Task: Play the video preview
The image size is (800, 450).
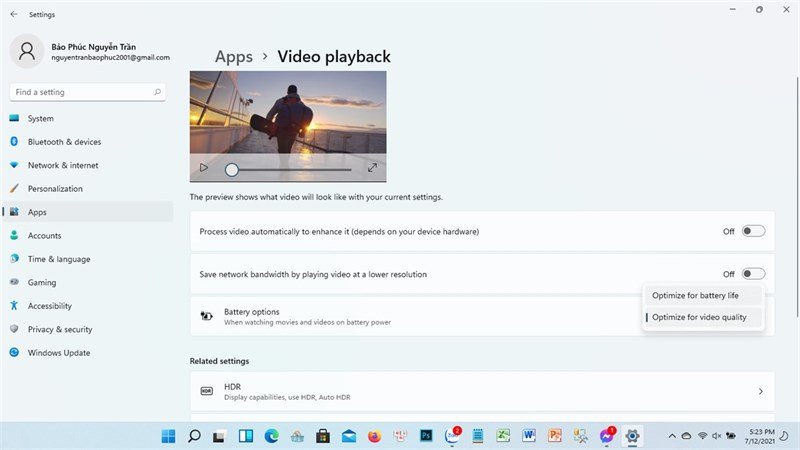Action: [204, 168]
